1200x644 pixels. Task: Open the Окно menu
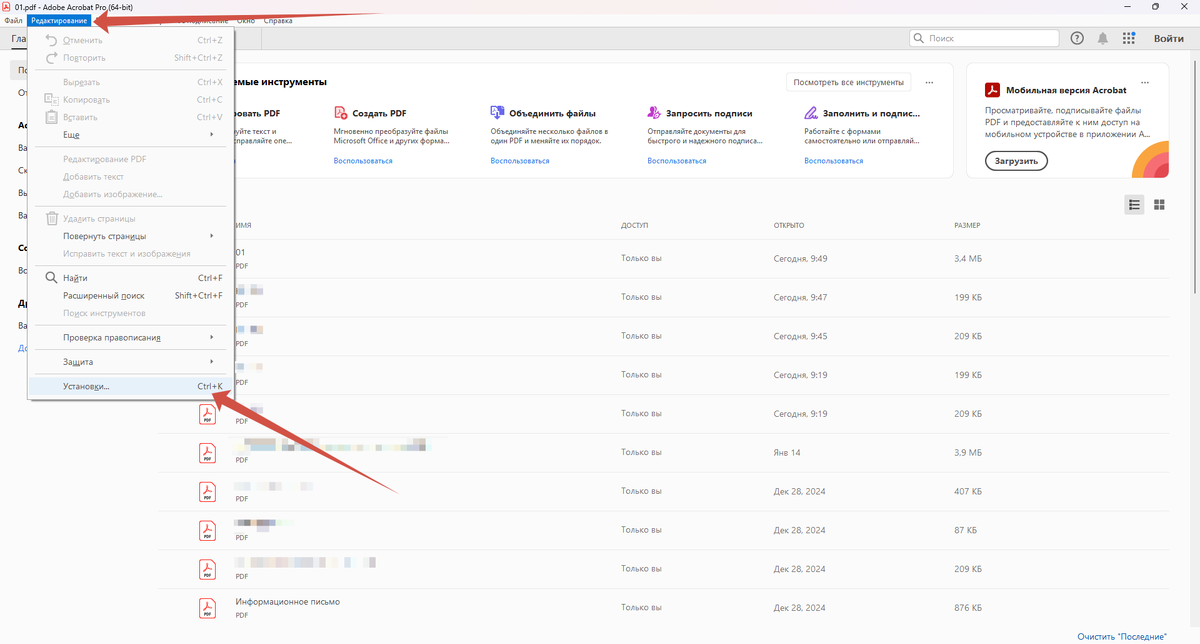point(245,20)
